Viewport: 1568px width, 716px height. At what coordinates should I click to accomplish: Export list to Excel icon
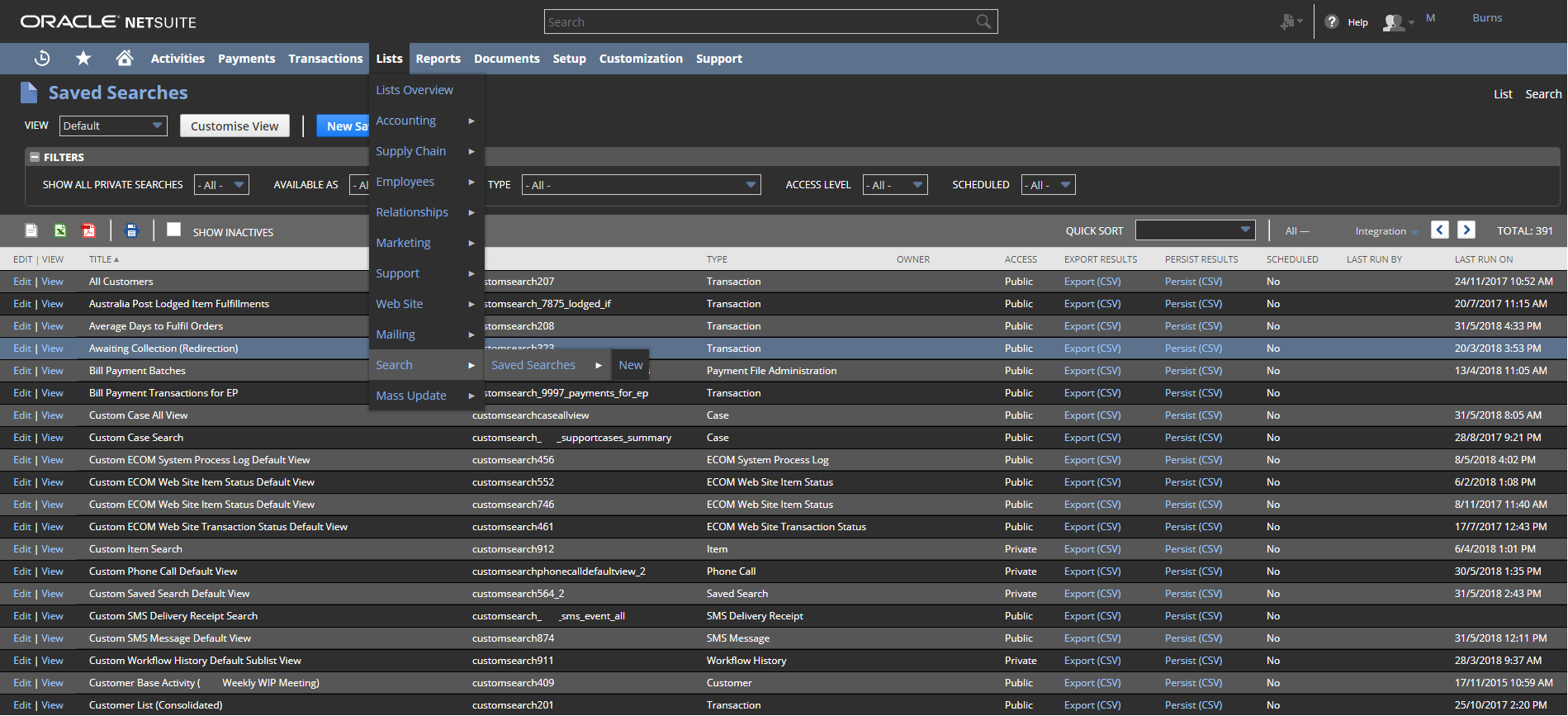60,231
